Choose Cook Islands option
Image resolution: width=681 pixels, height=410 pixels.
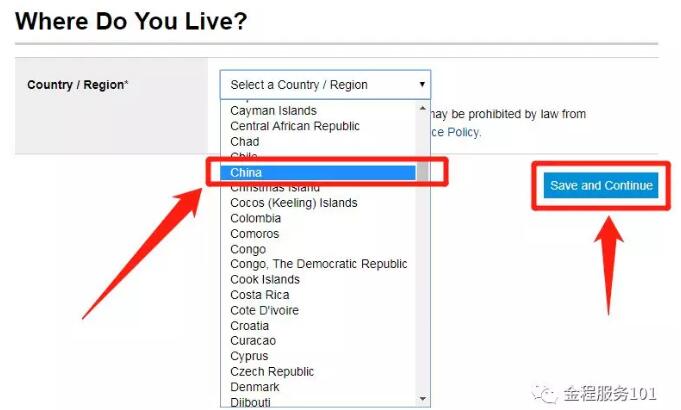265,280
